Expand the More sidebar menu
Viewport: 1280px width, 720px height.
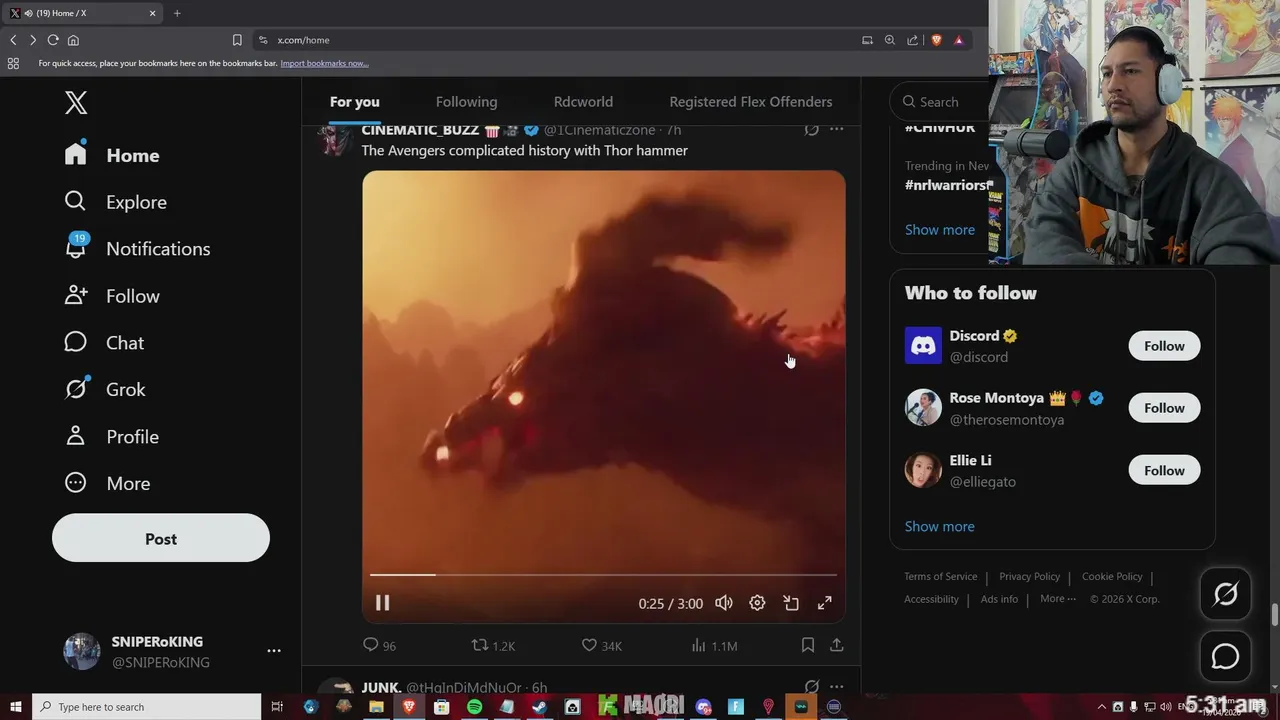(107, 483)
